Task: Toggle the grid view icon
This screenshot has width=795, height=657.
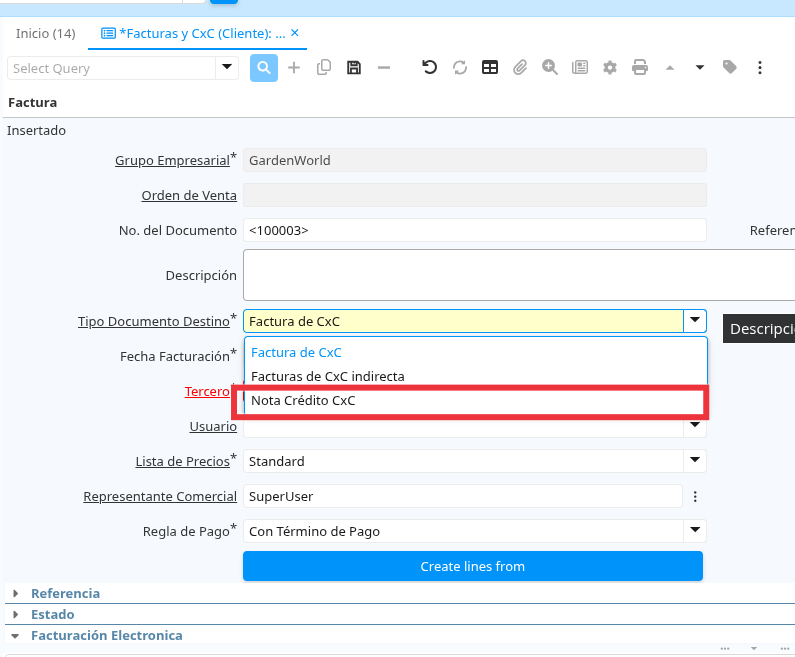Action: pyautogui.click(x=490, y=67)
